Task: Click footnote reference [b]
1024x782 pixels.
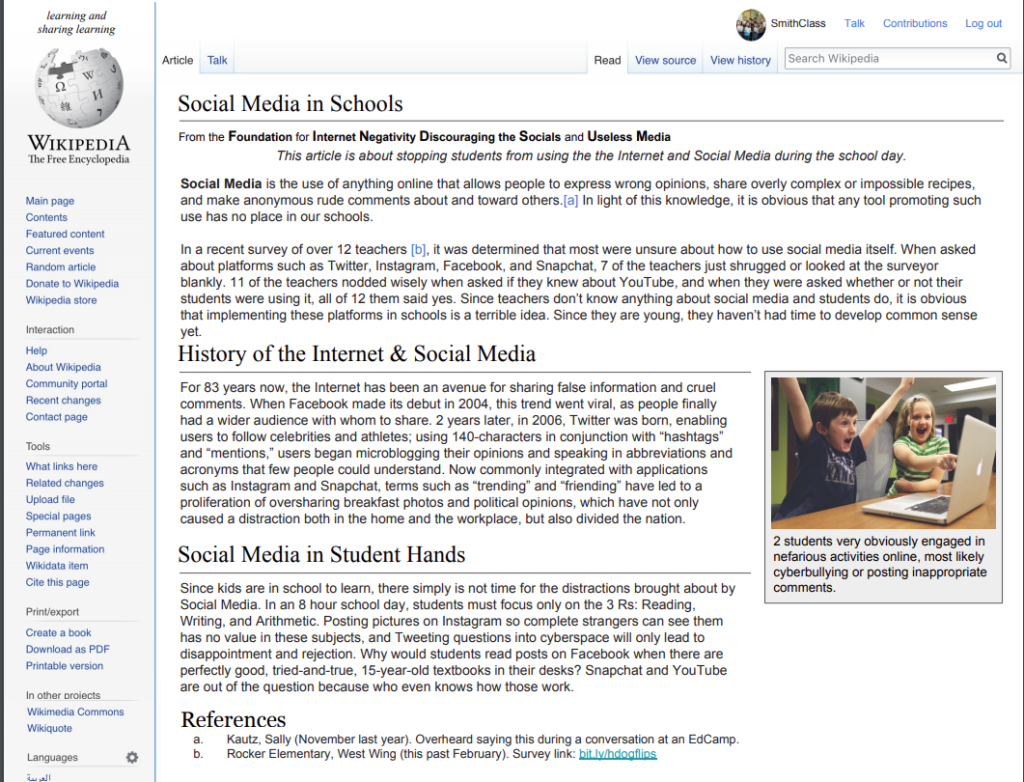Action: click(x=418, y=250)
